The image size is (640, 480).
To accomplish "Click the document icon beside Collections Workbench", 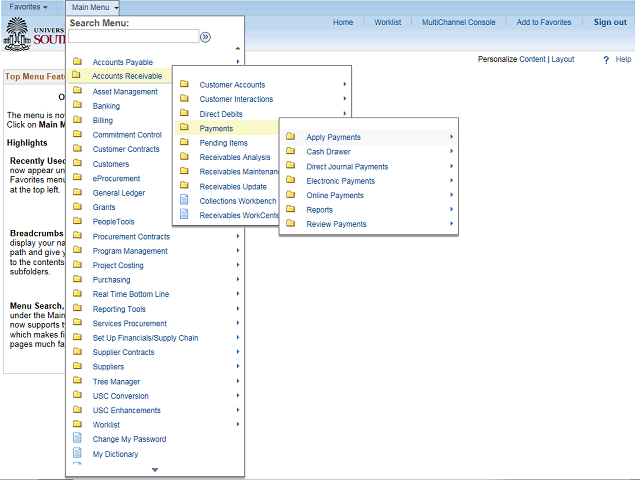I will (x=183, y=200).
